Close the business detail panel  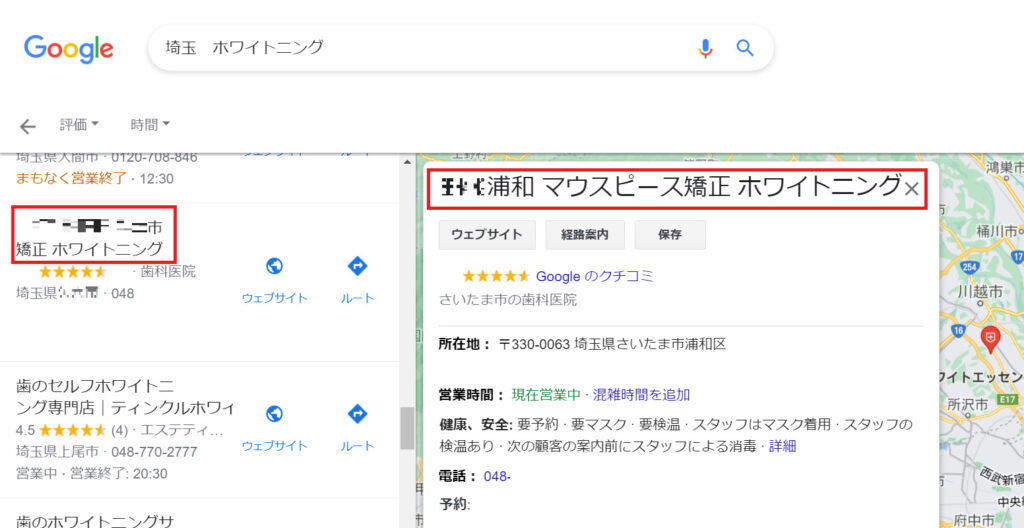point(912,190)
